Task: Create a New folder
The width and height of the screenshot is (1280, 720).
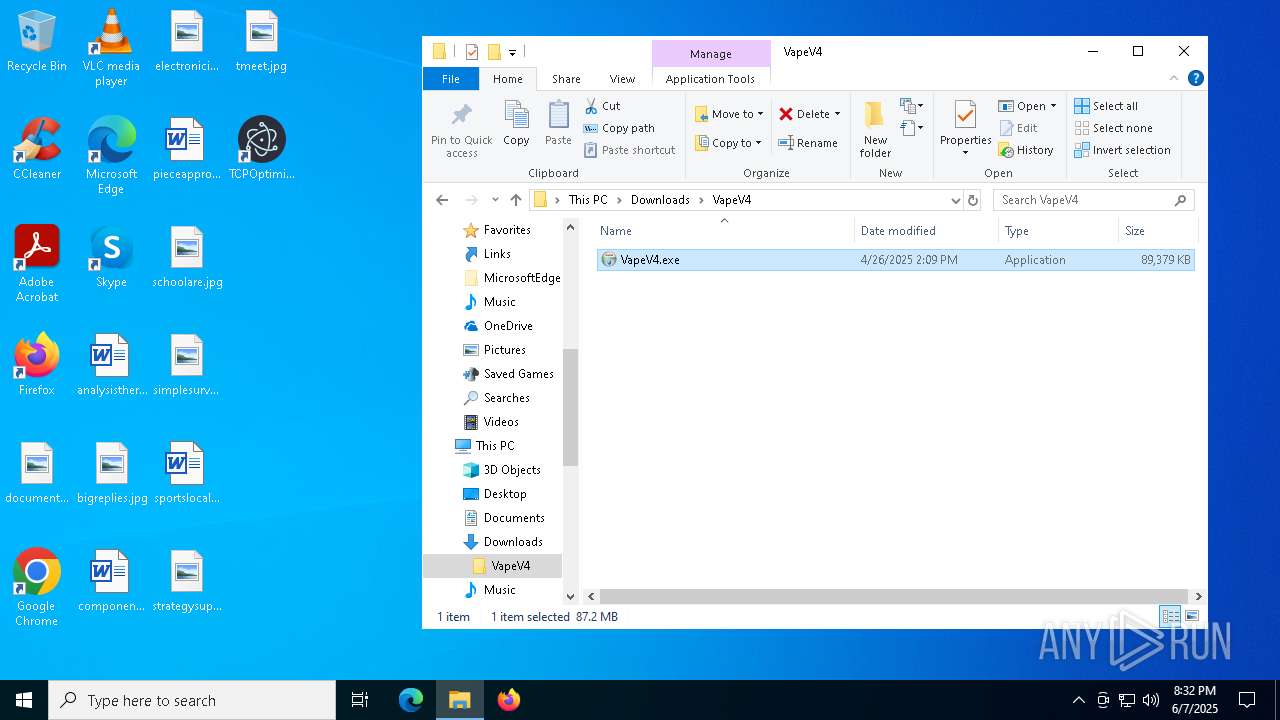Action: pyautogui.click(x=875, y=129)
